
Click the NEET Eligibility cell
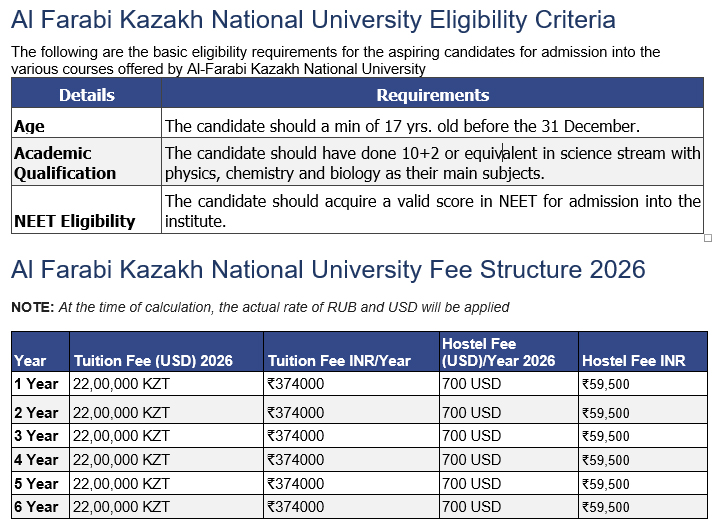75,221
